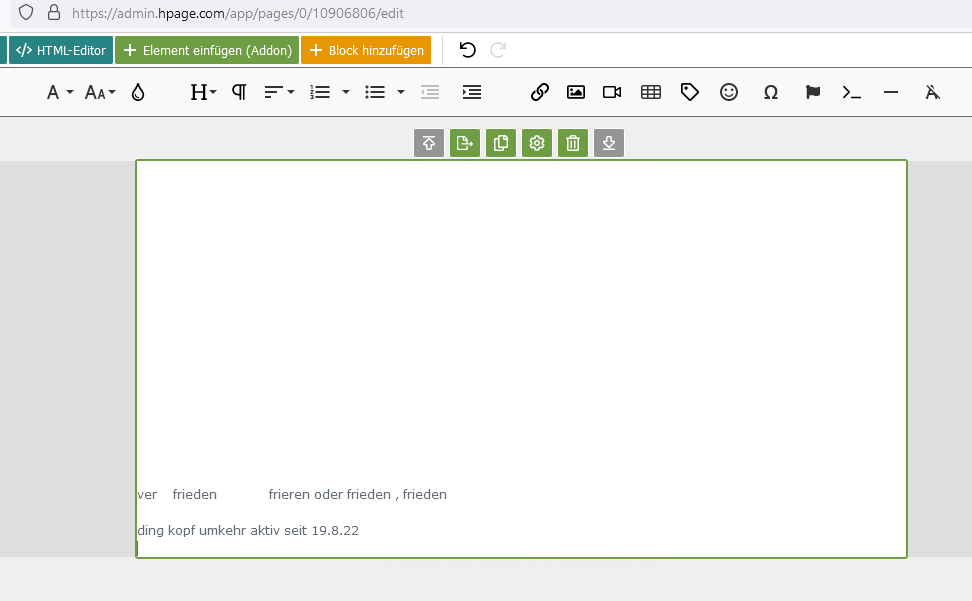Viewport: 972px width, 601px height.
Task: Increase the indent
Action: click(x=472, y=92)
